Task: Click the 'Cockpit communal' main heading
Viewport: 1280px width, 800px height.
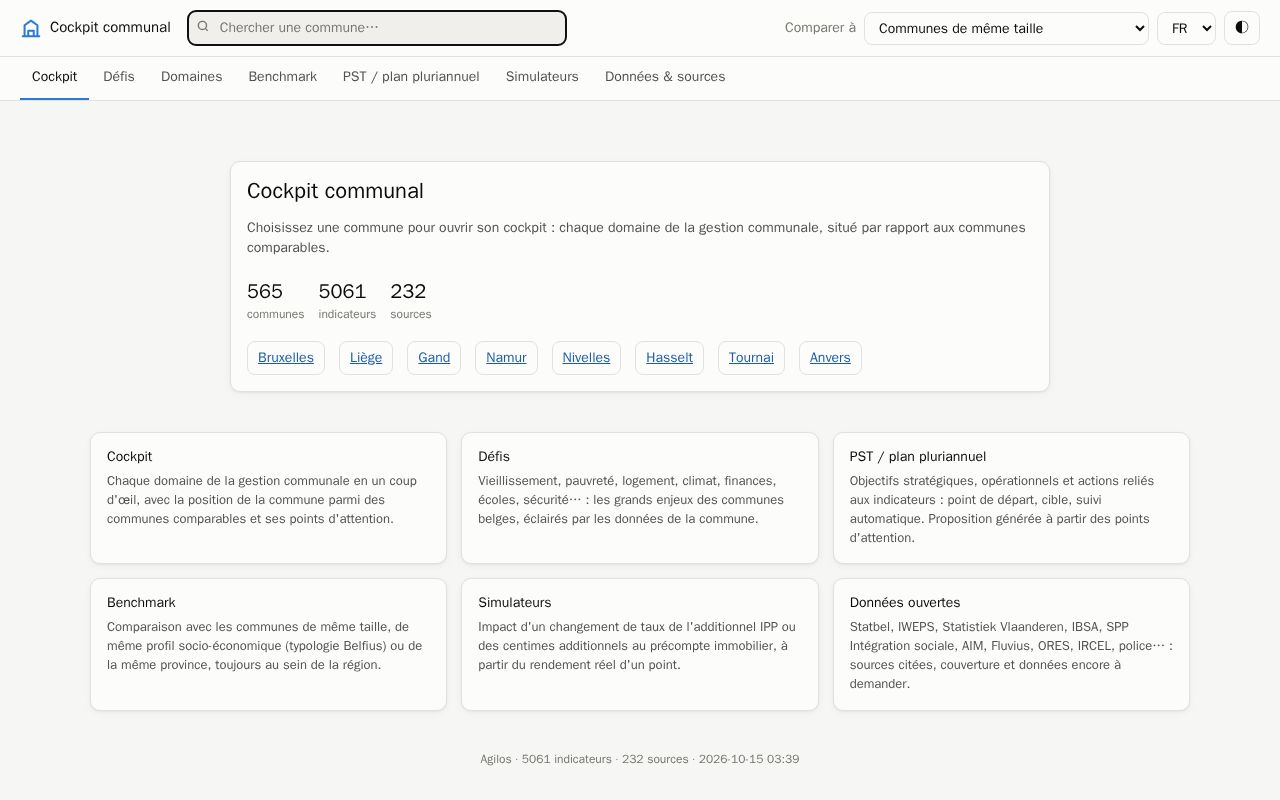Action: (335, 191)
